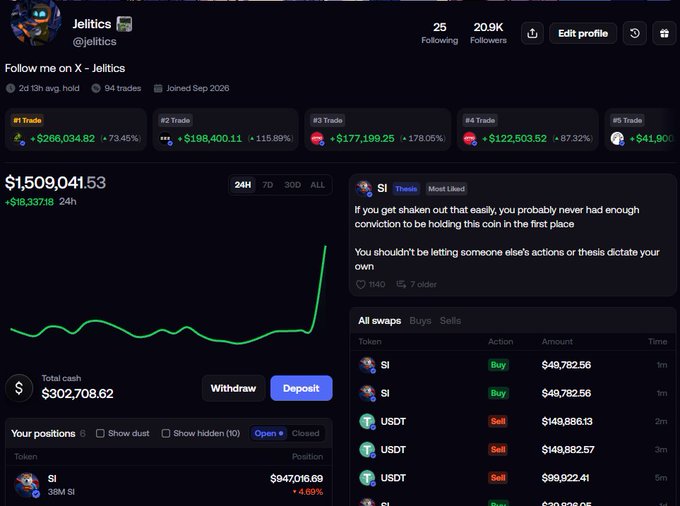Image resolution: width=680 pixels, height=506 pixels.
Task: Show the 7 older theses
Action: click(416, 284)
